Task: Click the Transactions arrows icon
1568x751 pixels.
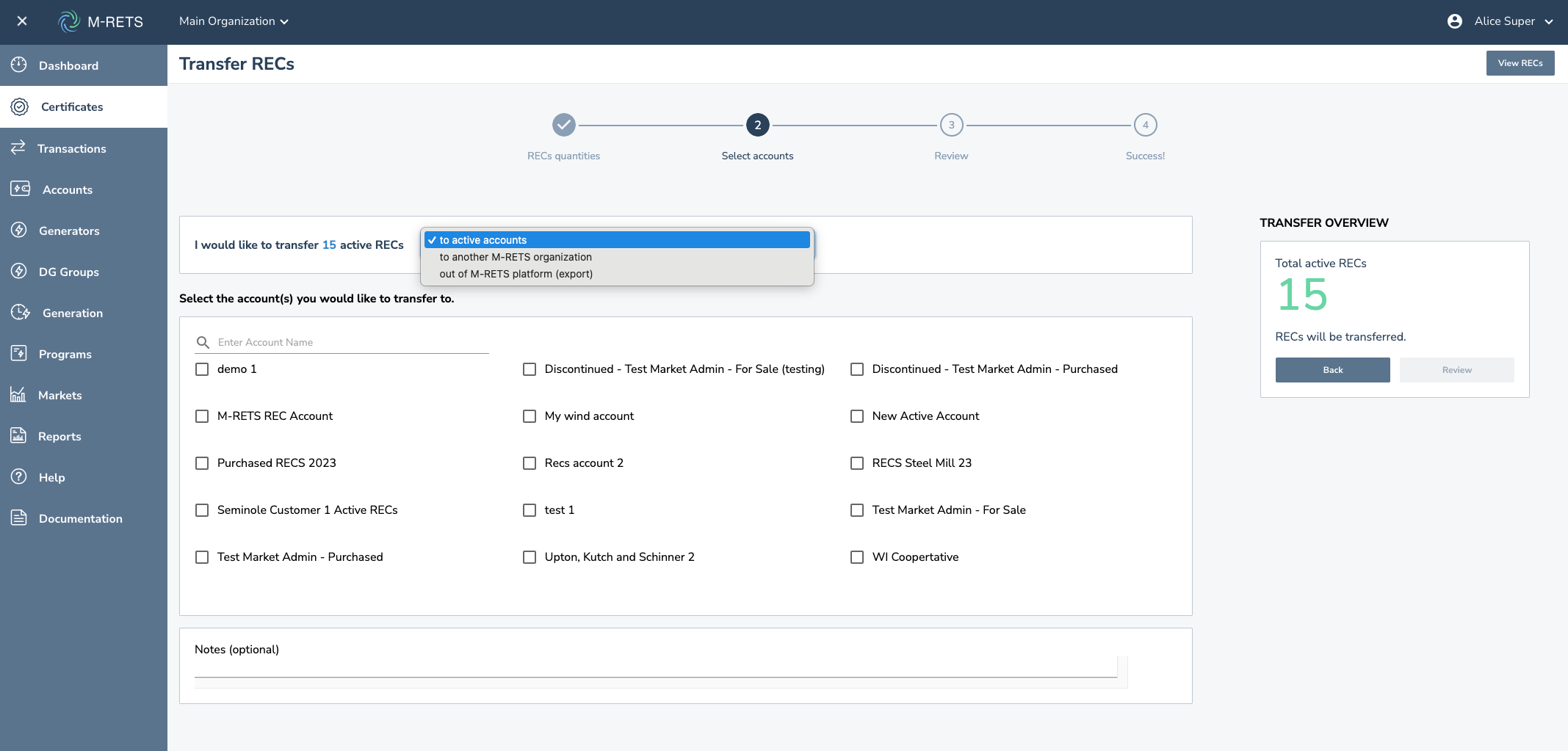Action: [18, 148]
